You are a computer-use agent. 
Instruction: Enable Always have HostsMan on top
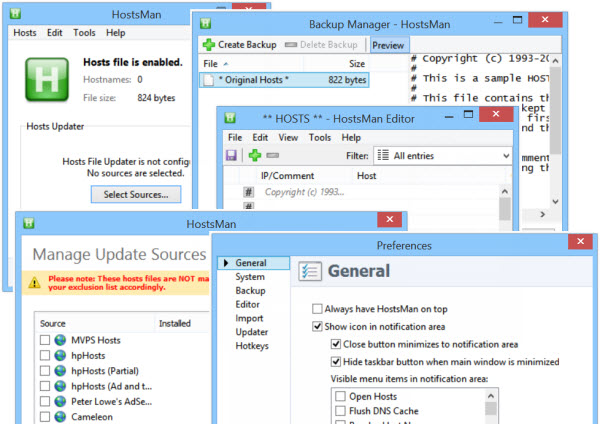click(317, 308)
